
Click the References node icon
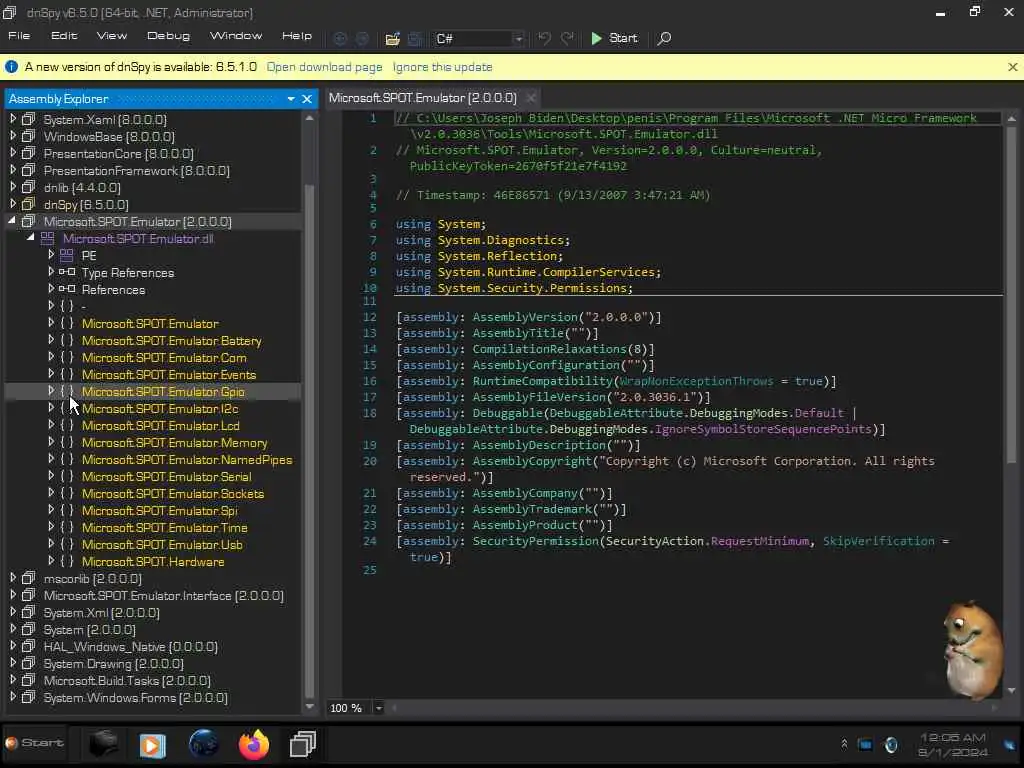click(x=67, y=289)
